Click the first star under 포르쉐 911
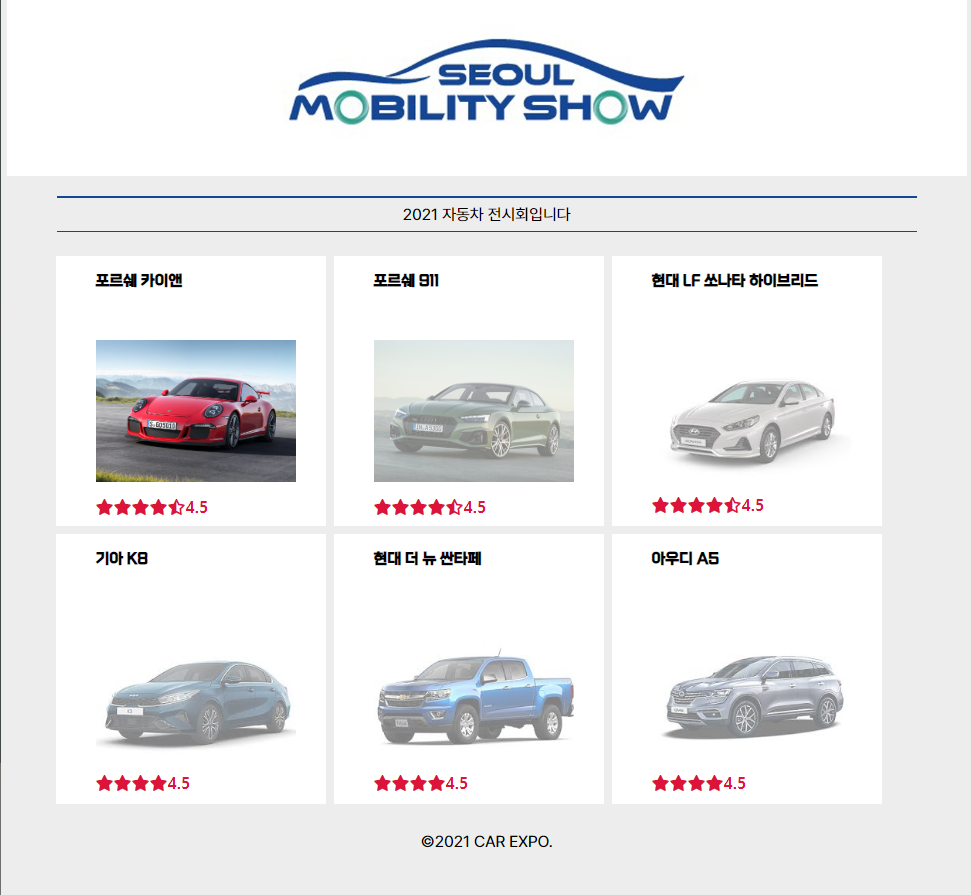Viewport: 971px width, 895px height. 383,508
